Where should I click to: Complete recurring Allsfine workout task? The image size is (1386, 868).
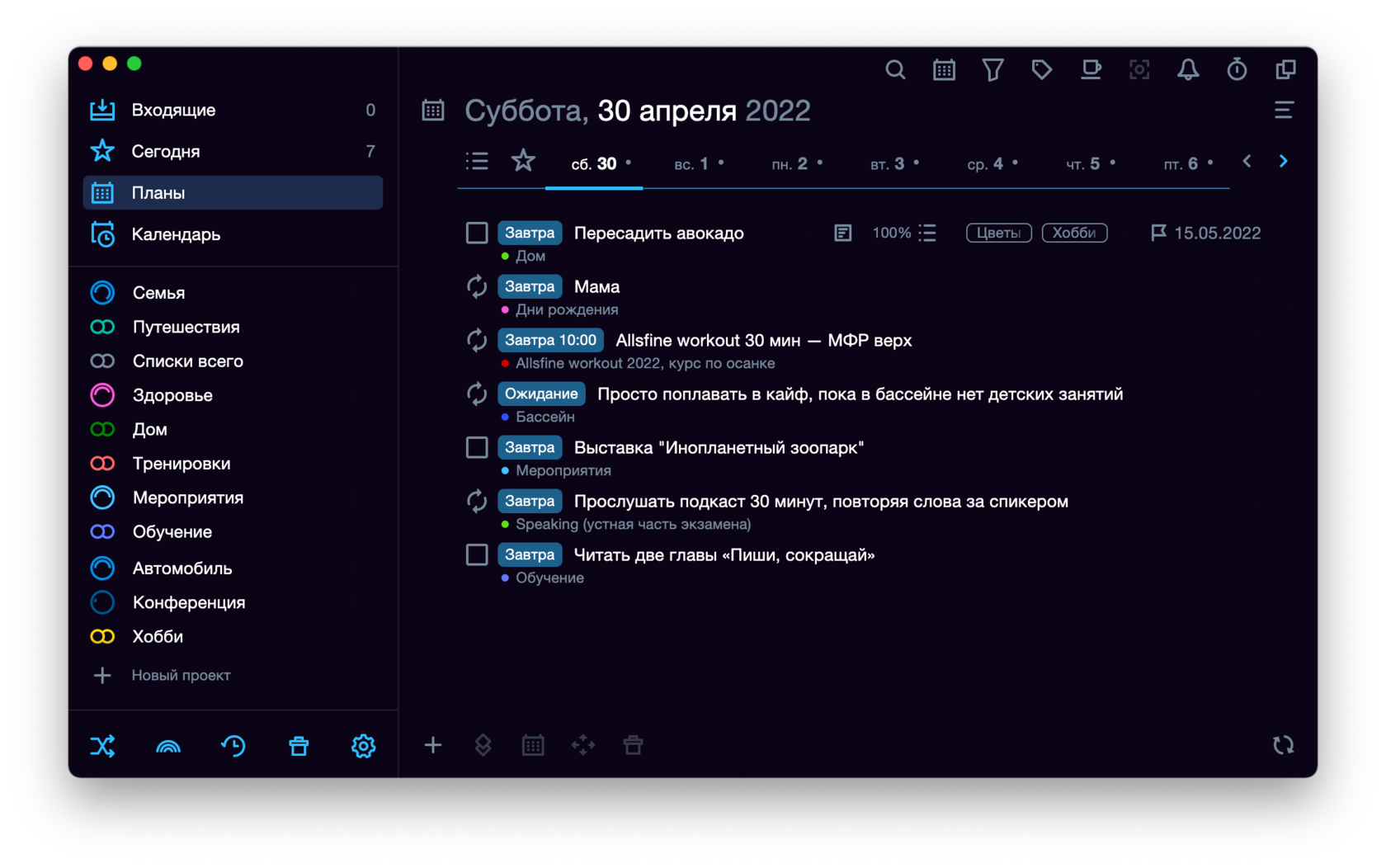pos(477,340)
